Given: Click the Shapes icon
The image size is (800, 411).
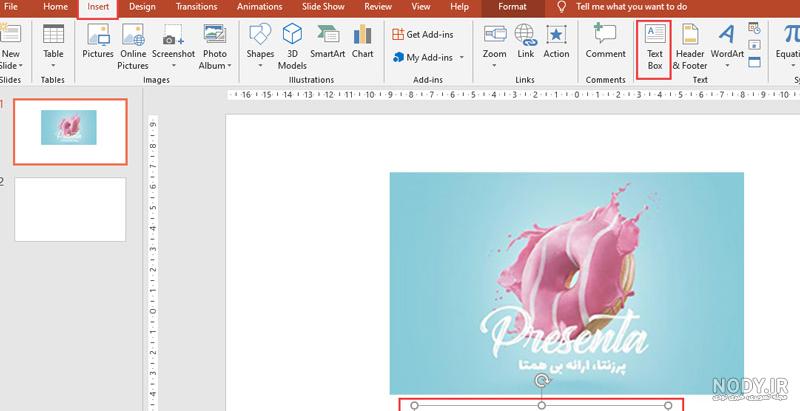Looking at the screenshot, I should (260, 35).
